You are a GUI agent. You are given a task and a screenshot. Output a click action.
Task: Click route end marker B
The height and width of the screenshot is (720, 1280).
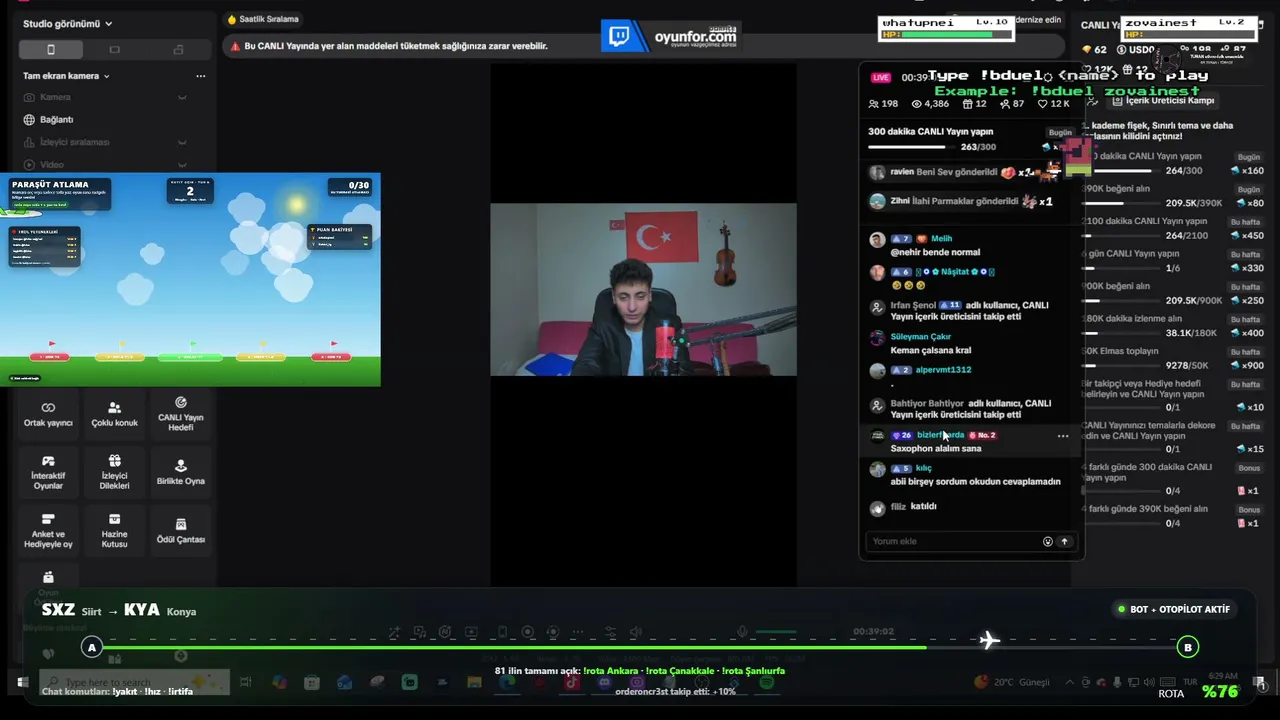click(1188, 647)
